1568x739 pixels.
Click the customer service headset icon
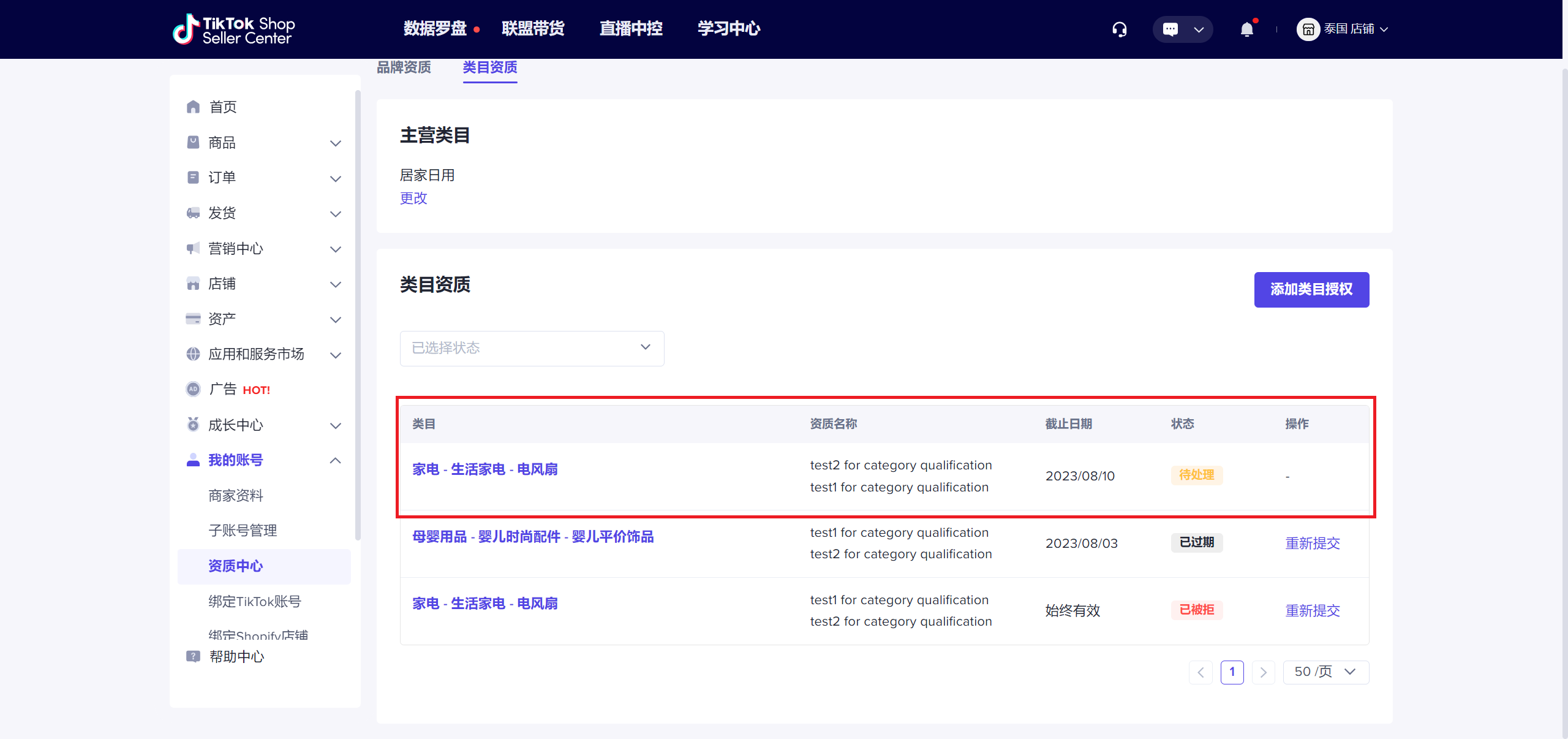pos(1120,29)
